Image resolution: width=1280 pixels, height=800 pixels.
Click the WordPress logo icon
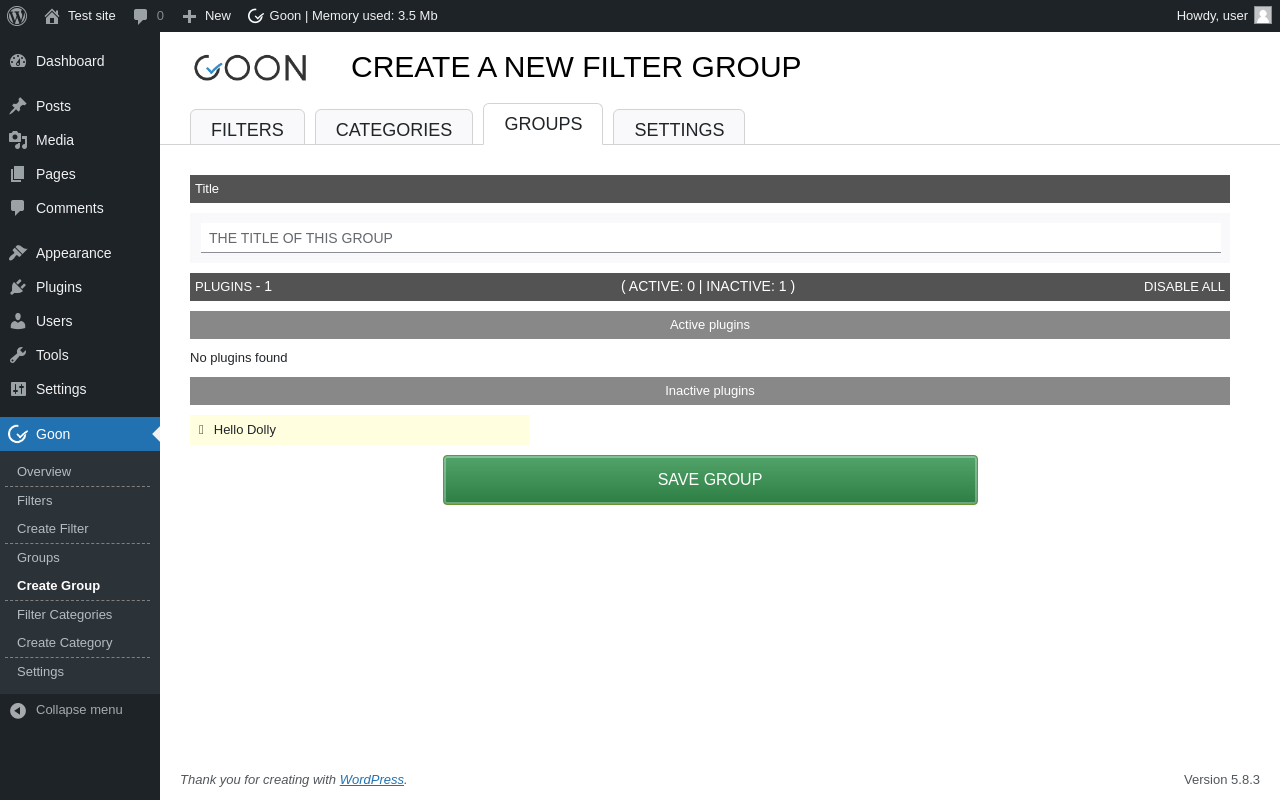point(17,16)
